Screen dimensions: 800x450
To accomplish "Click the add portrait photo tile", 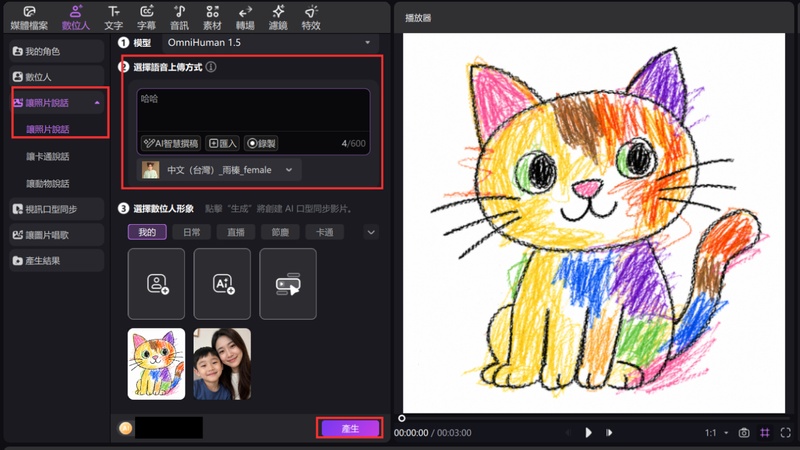I will coord(156,284).
